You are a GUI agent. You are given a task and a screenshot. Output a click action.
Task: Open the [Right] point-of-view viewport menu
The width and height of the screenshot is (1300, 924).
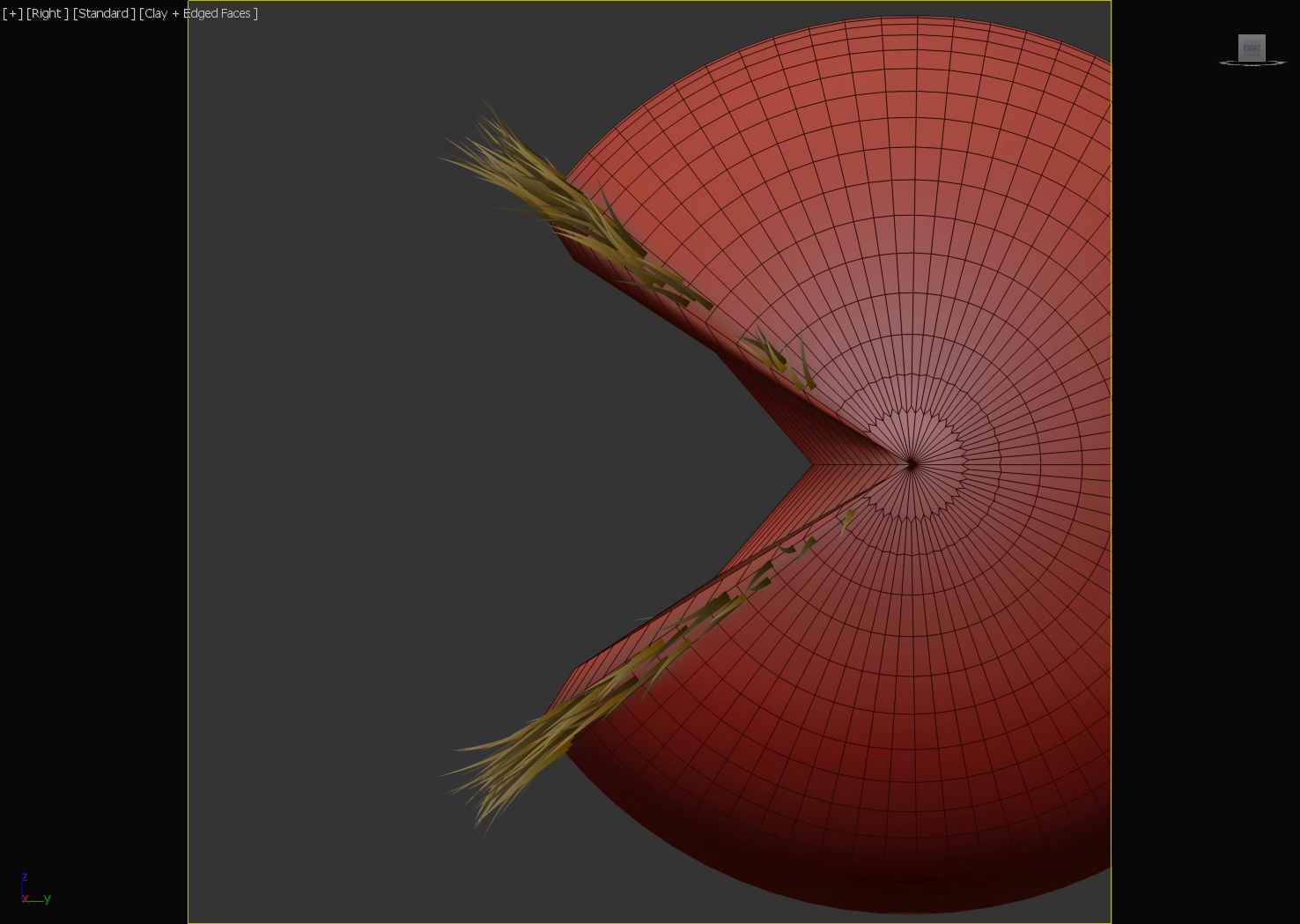click(47, 13)
